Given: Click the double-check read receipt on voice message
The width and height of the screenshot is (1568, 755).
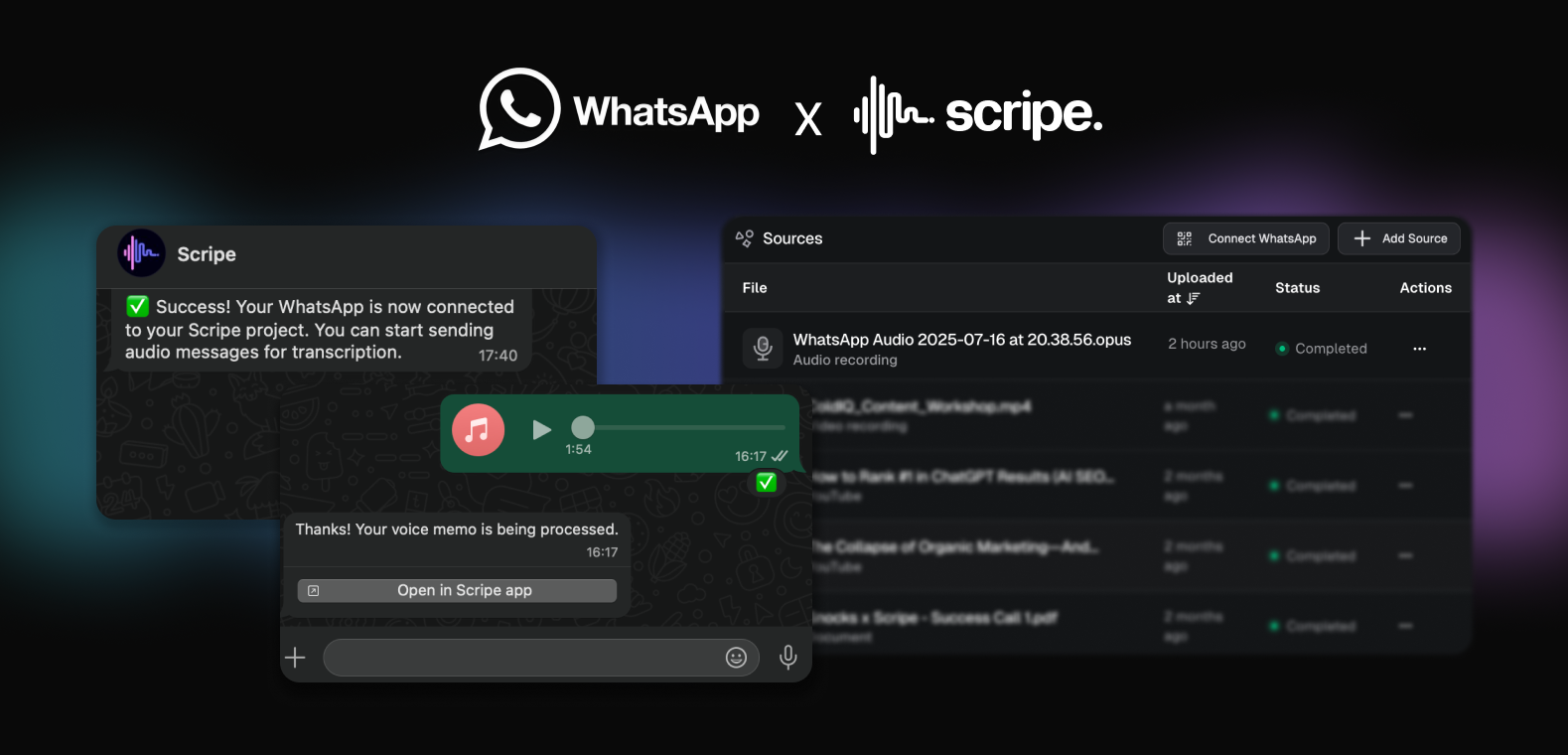Looking at the screenshot, I should (780, 456).
